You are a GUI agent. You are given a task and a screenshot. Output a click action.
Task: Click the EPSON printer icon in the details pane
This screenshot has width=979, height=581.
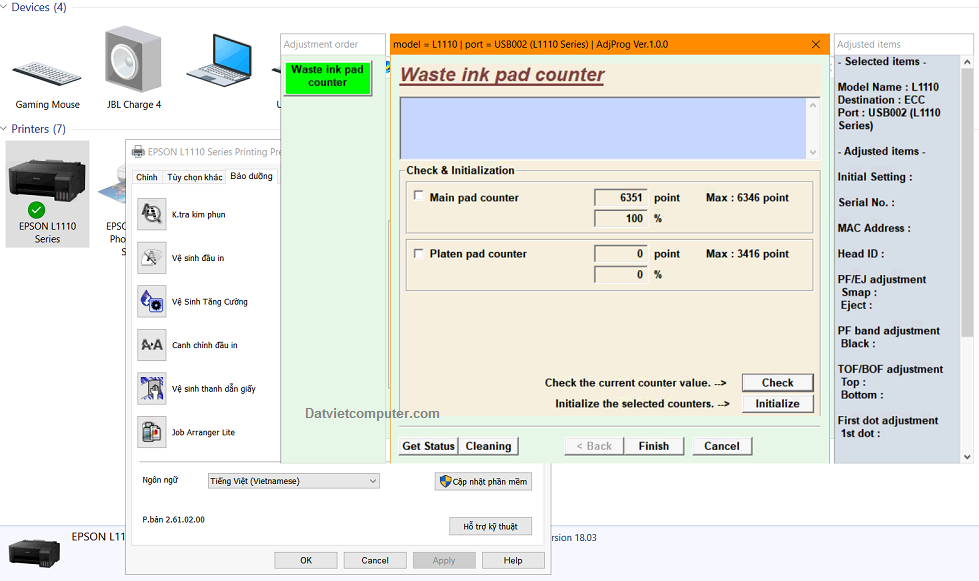coord(34,552)
